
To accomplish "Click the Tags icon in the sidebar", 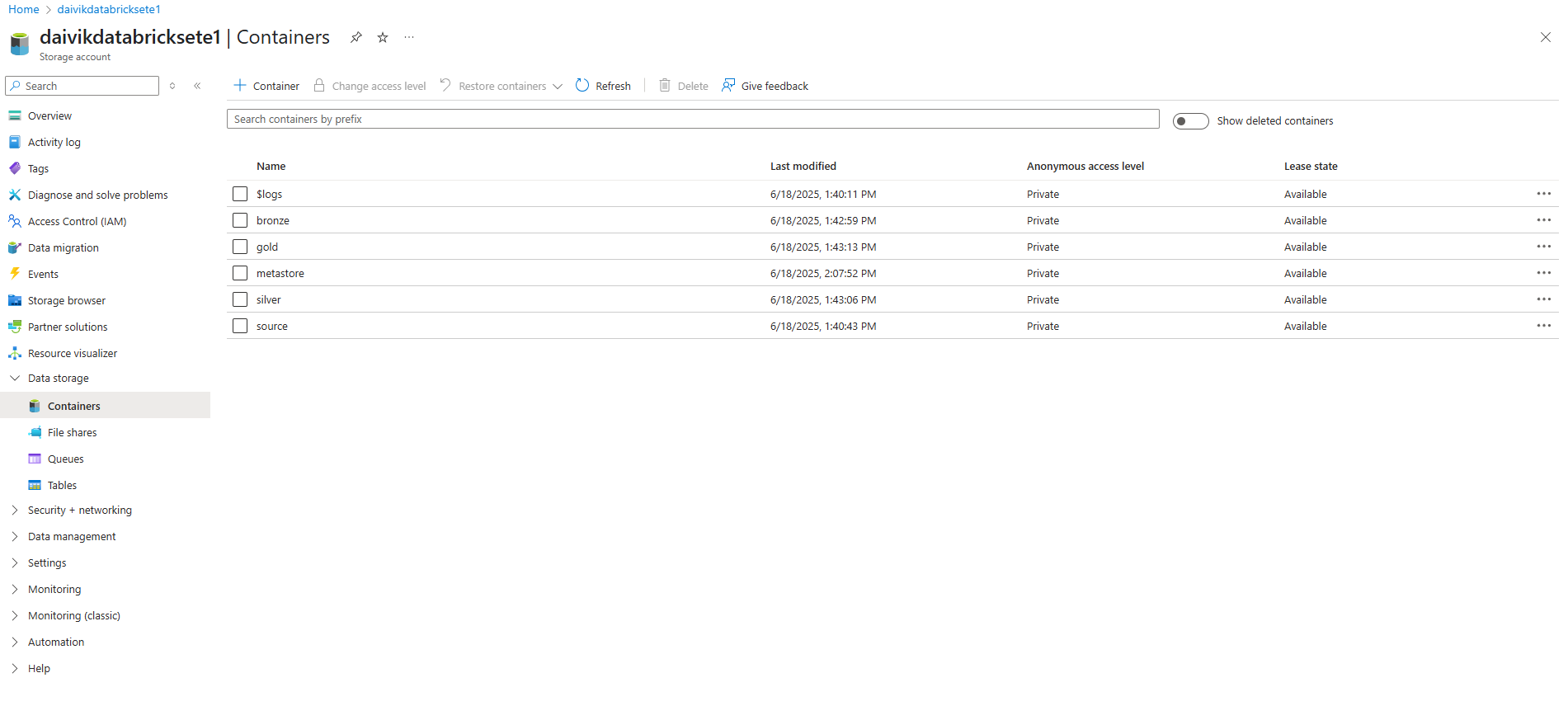I will (15, 168).
